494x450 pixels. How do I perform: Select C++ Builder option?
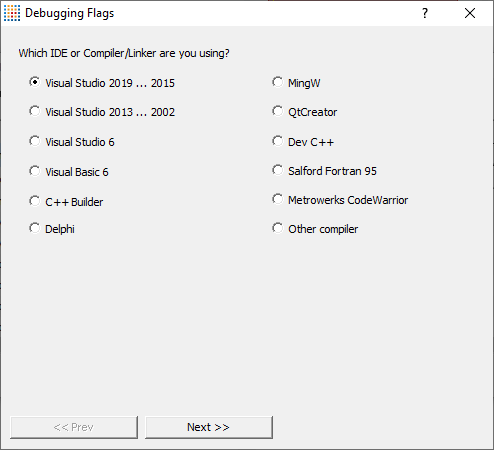pyautogui.click(x=66, y=202)
